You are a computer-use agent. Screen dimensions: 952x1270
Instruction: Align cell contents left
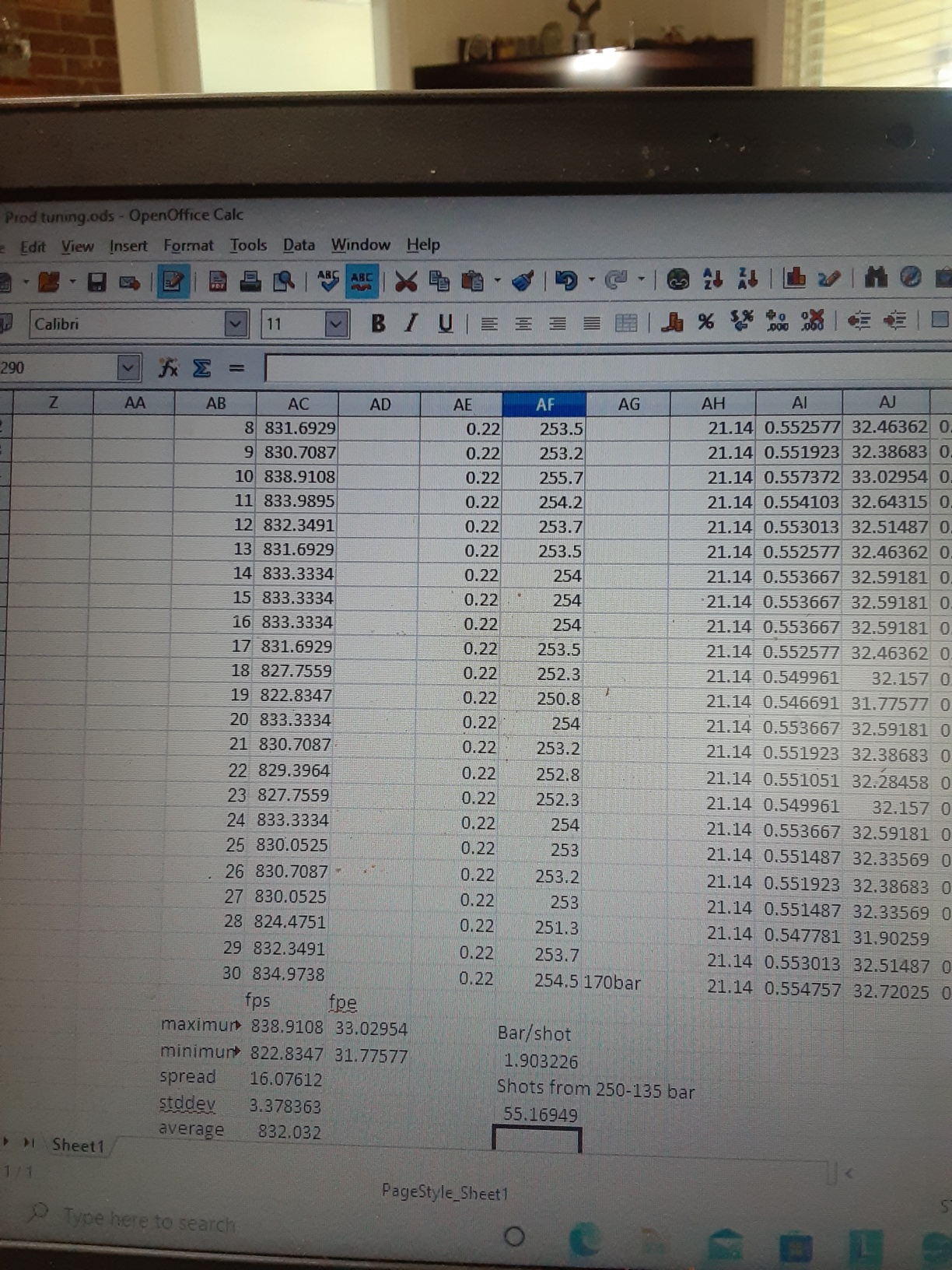[x=489, y=323]
